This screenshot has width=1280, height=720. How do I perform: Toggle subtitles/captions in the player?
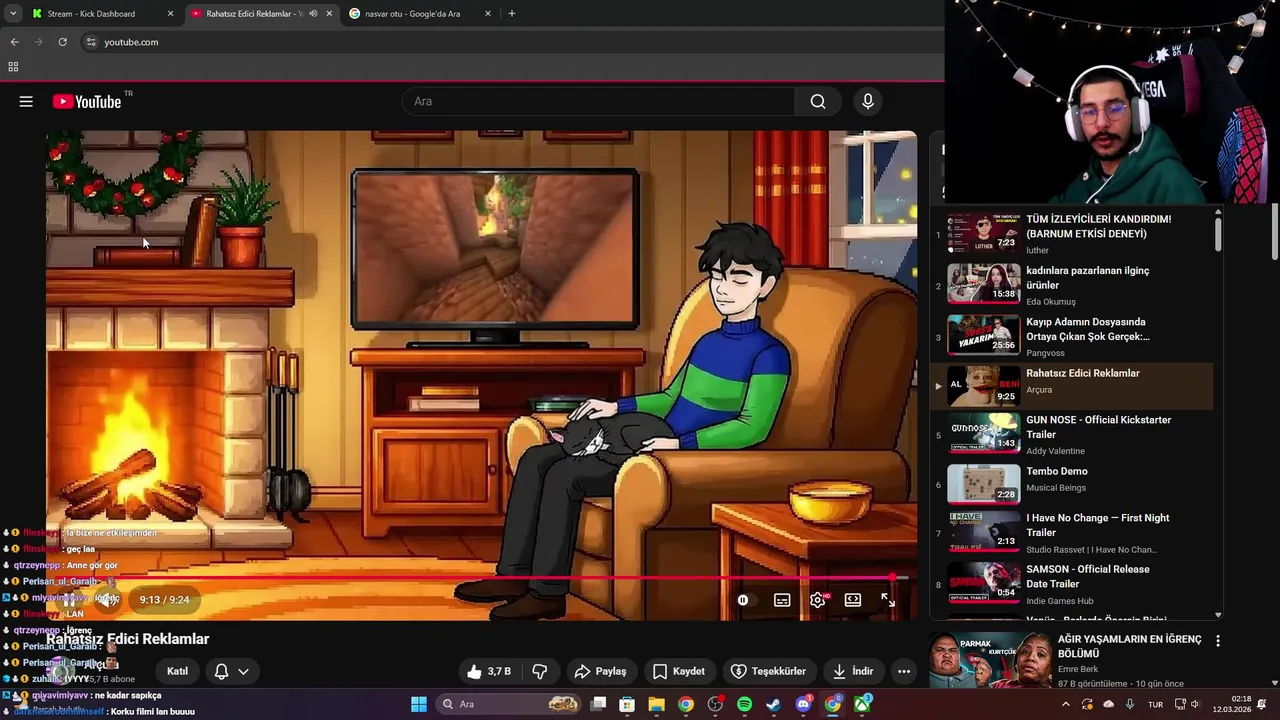[x=782, y=600]
